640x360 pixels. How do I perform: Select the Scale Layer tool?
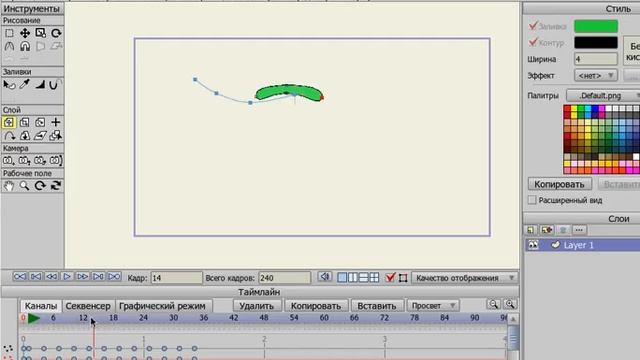[x=24, y=122]
